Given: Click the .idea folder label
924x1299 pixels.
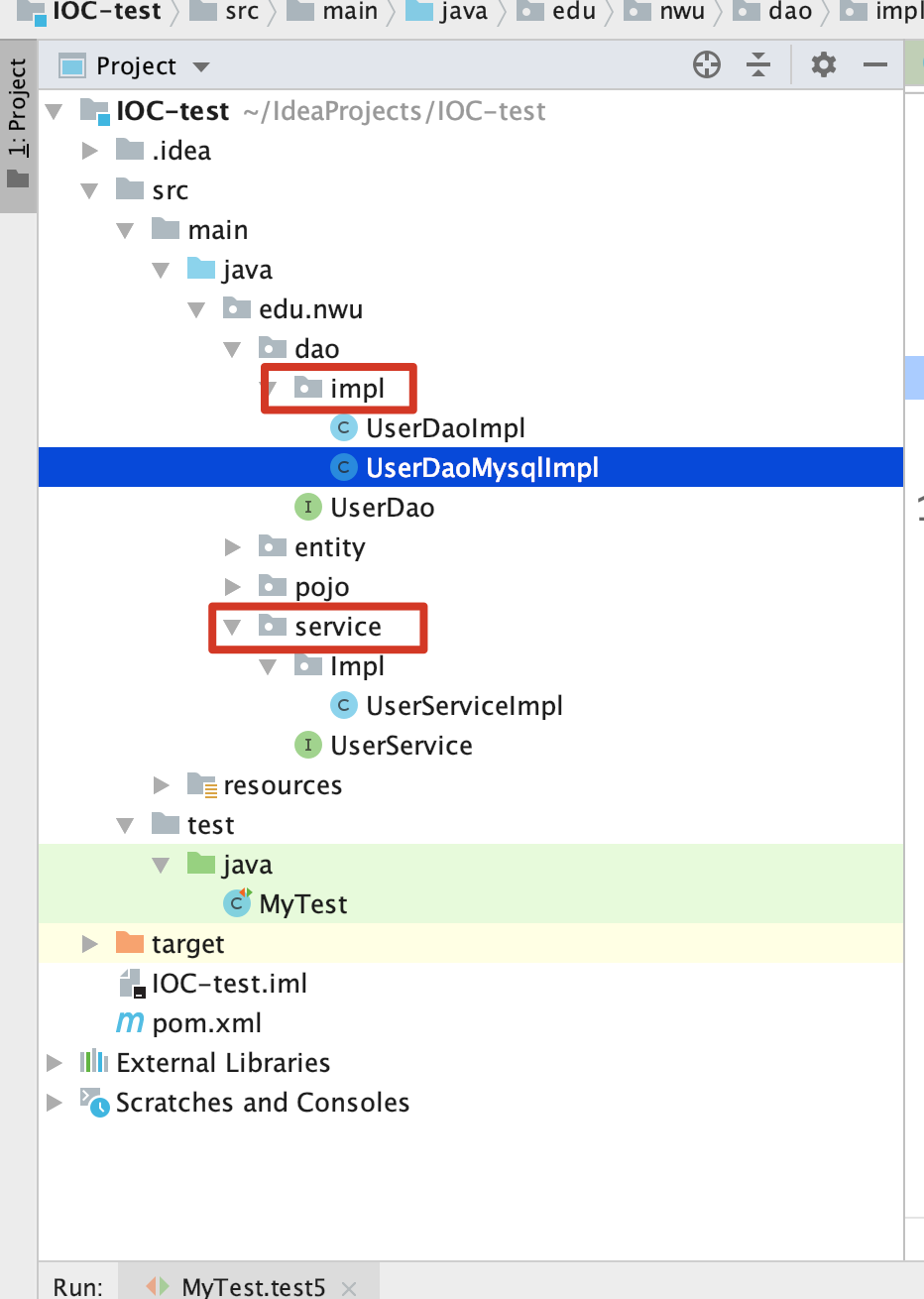Looking at the screenshot, I should (181, 151).
